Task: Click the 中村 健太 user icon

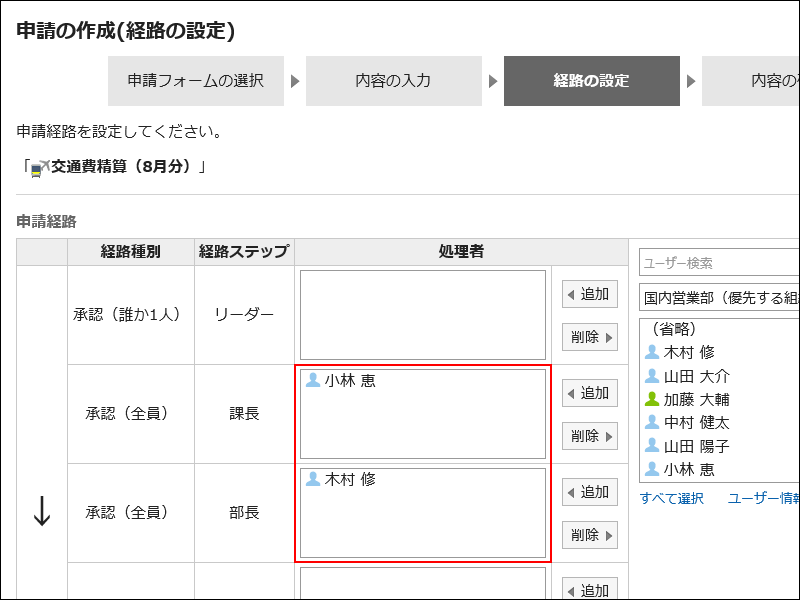Action: tap(652, 422)
